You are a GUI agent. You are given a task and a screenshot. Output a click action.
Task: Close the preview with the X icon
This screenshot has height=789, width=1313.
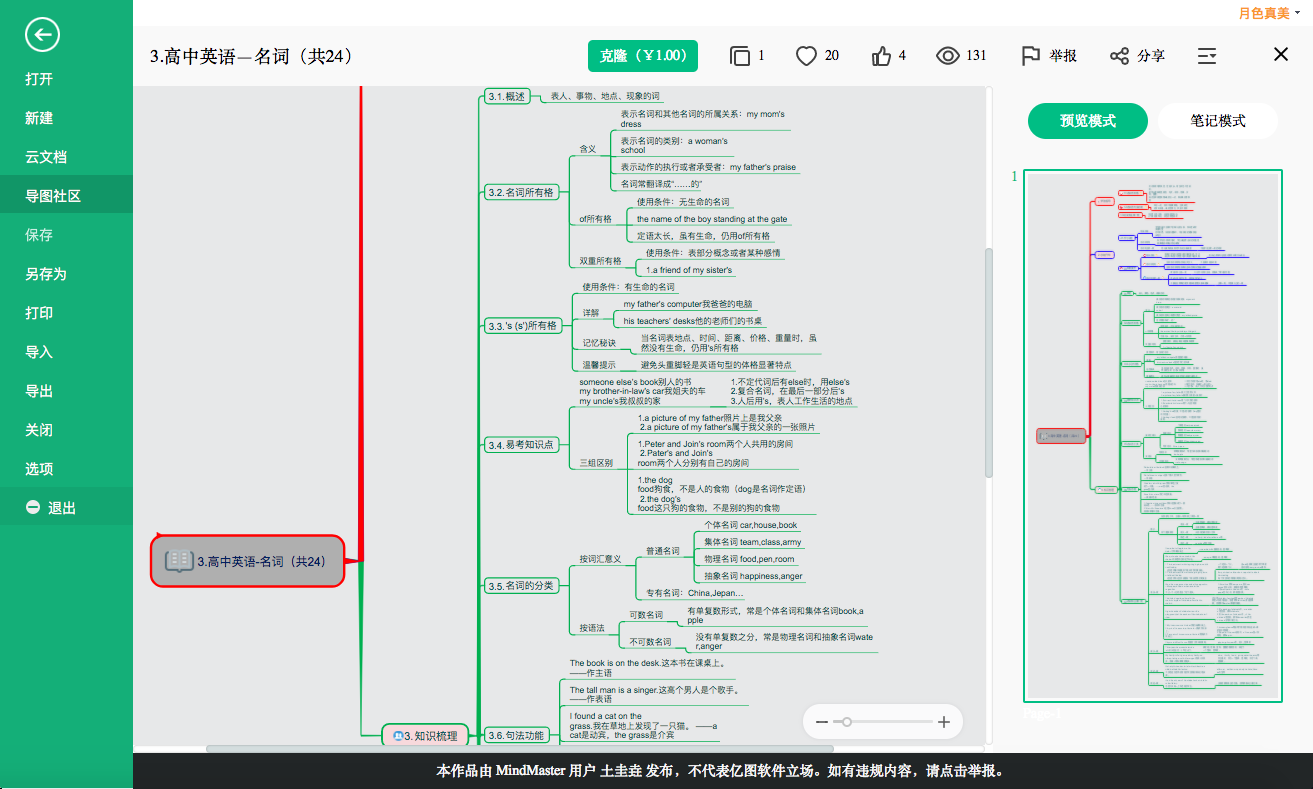point(1281,54)
